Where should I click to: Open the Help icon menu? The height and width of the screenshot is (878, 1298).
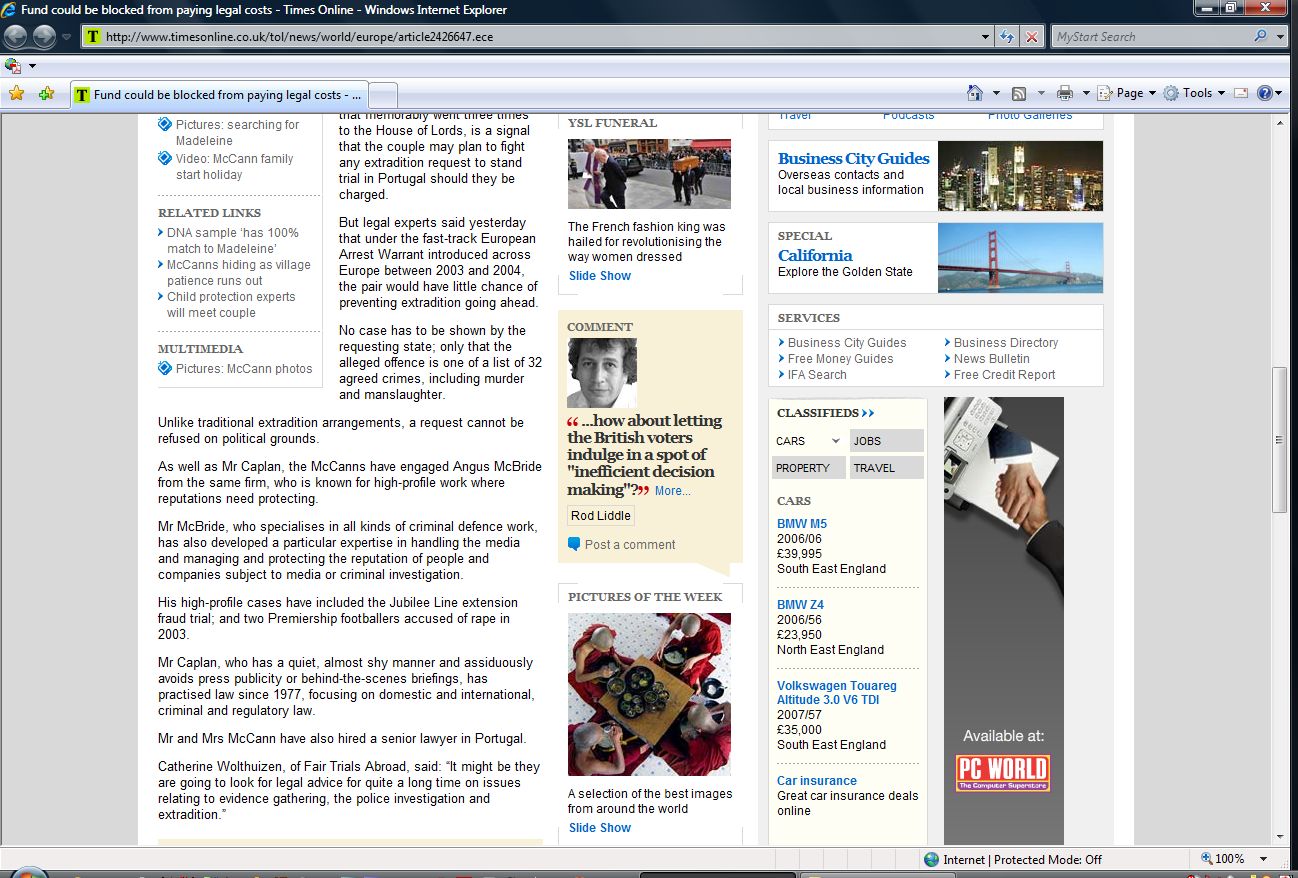1265,93
